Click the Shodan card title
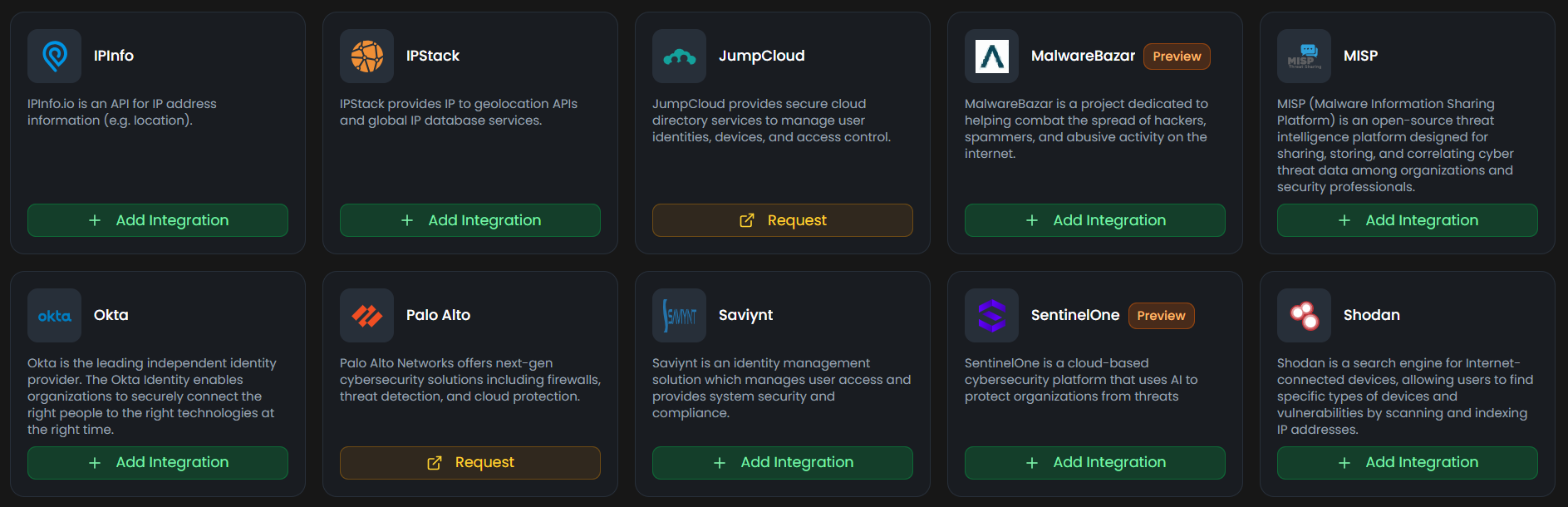This screenshot has height=507, width=1568. tap(1372, 315)
